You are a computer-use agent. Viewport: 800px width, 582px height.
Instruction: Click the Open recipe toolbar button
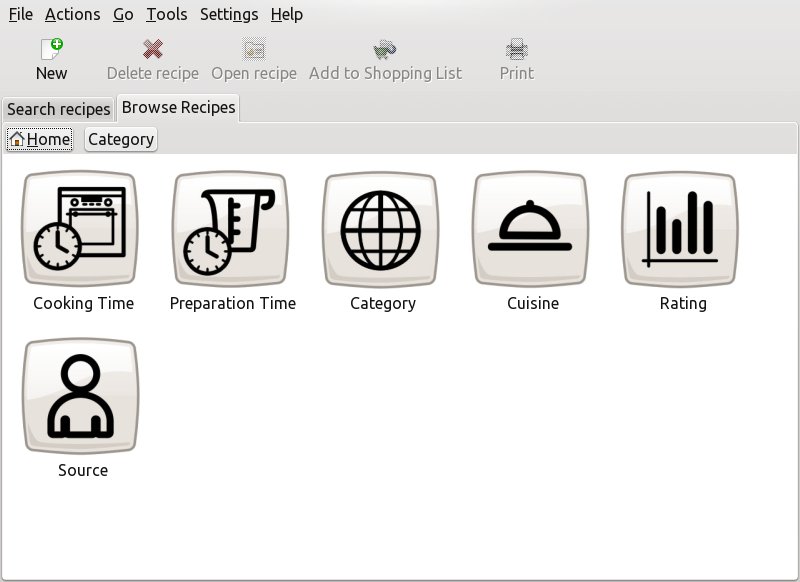click(x=254, y=60)
